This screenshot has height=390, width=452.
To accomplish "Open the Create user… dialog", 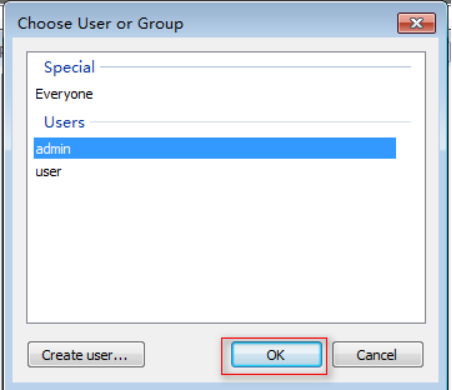I will point(86,355).
